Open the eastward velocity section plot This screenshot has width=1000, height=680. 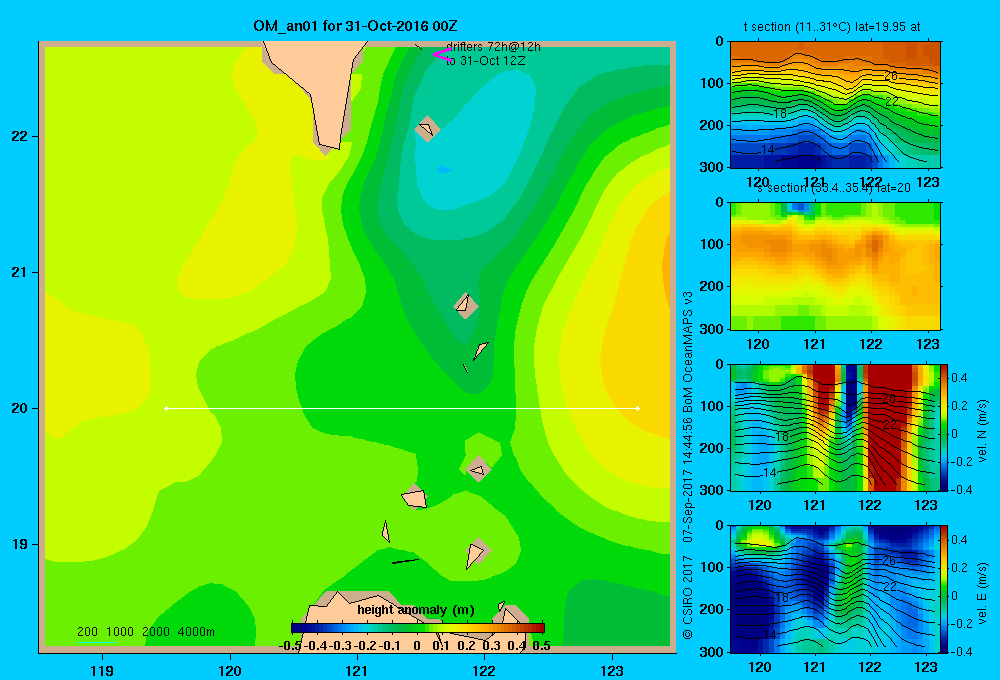[x=835, y=589]
